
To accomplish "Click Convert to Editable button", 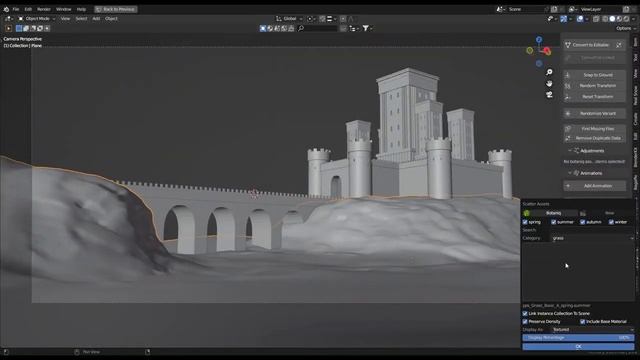I will pyautogui.click(x=589, y=45).
